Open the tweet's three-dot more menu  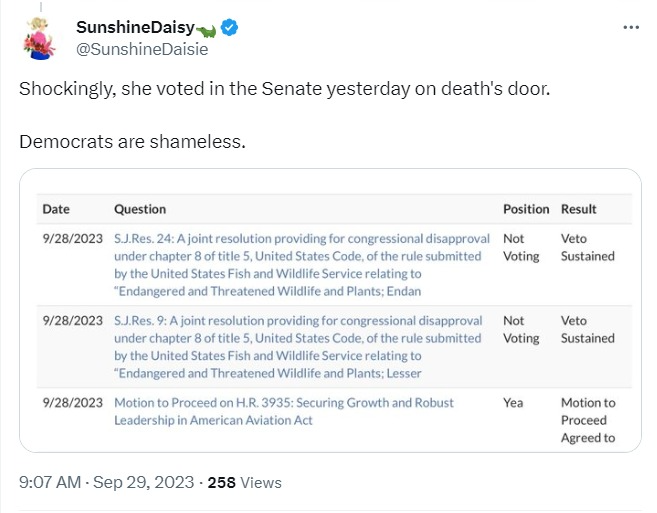tap(630, 27)
